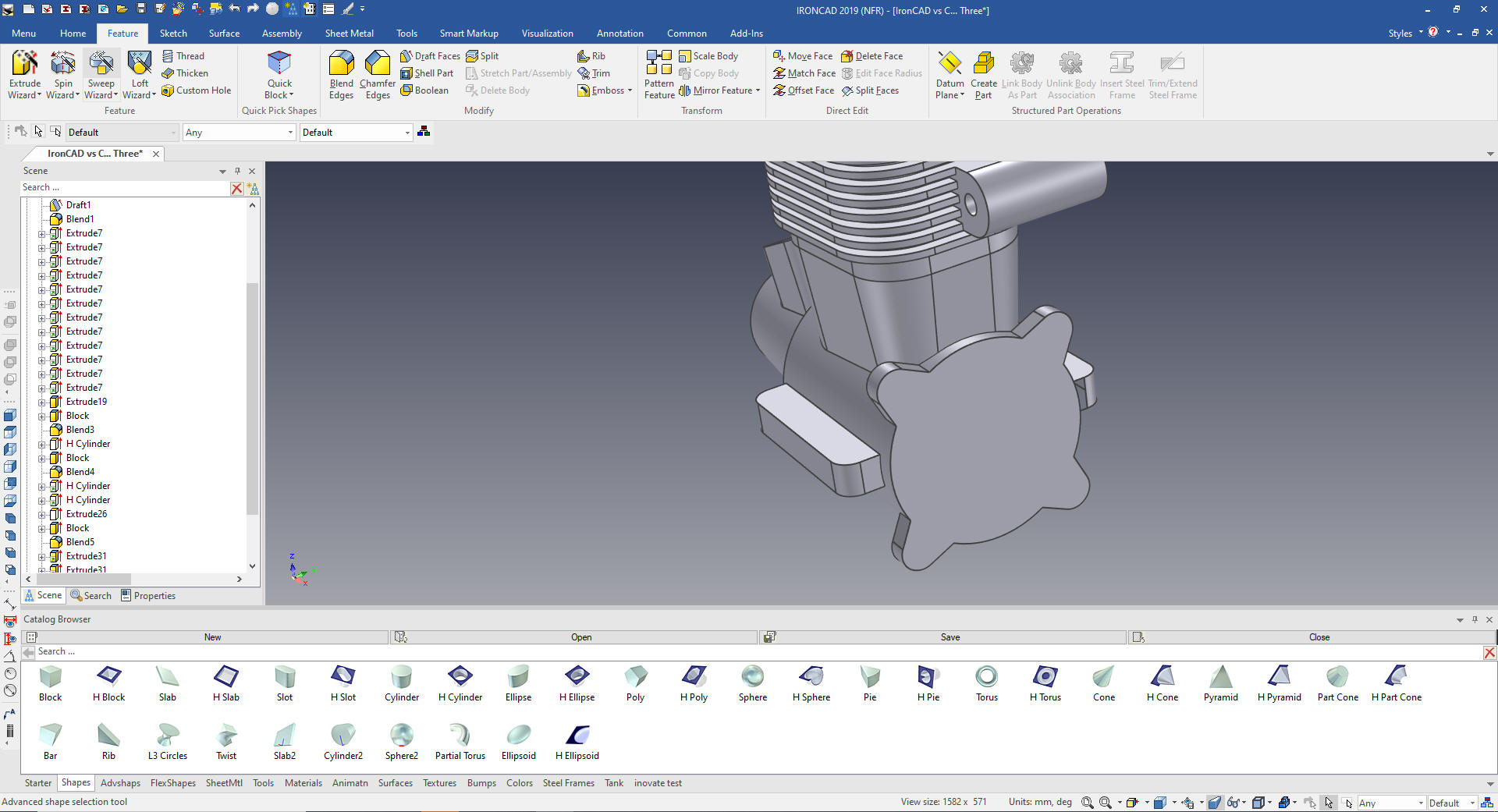Switch to the Sketch ribbon tab
This screenshot has width=1498, height=812.
pyautogui.click(x=173, y=34)
